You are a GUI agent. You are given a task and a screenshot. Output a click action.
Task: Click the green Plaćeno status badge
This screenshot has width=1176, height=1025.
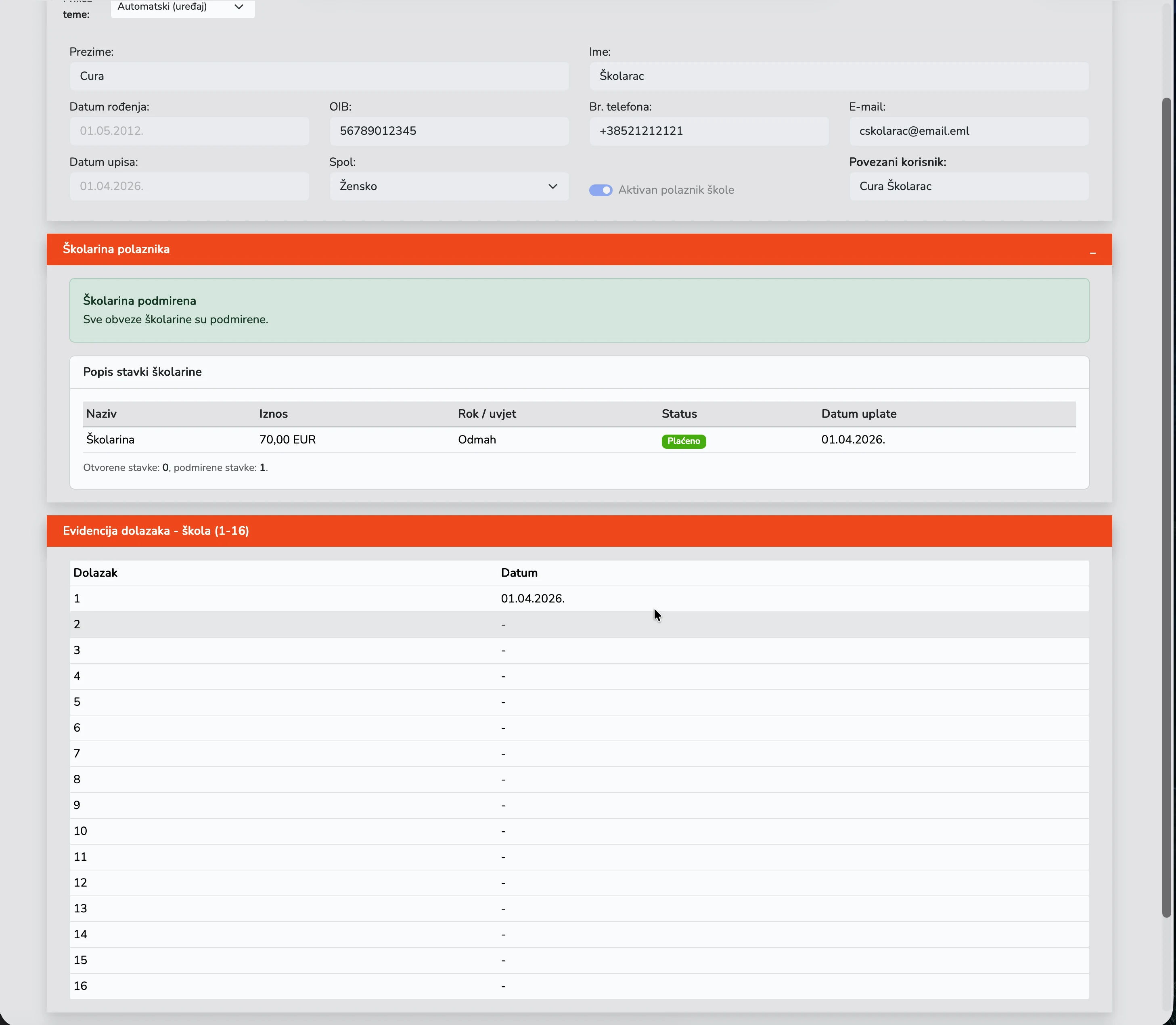[684, 441]
